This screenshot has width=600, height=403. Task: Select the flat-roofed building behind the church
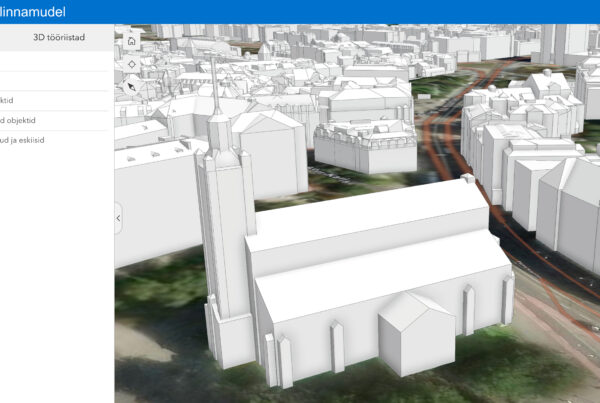click(x=363, y=145)
